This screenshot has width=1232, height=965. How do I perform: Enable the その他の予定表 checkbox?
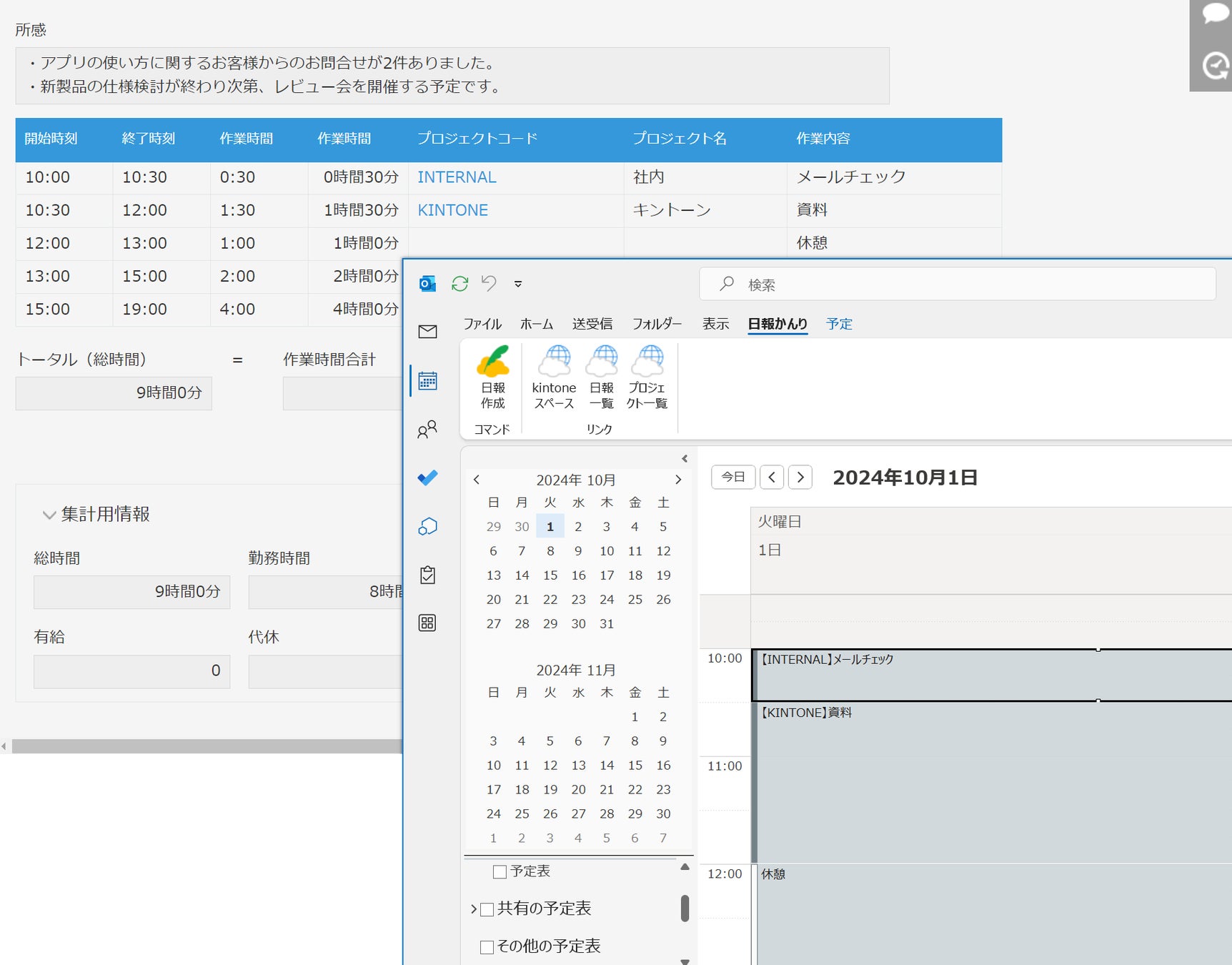(x=487, y=947)
